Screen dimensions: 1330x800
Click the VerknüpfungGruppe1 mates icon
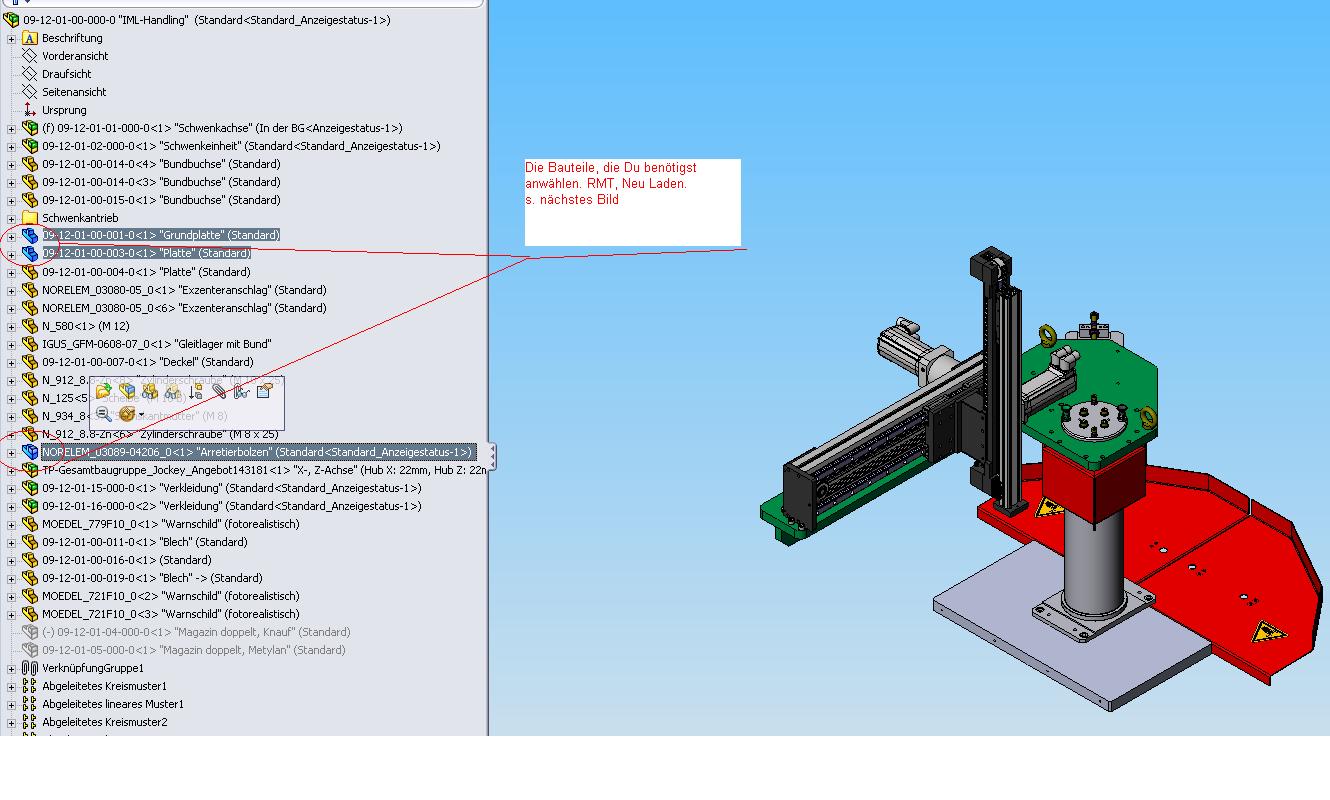coord(30,668)
